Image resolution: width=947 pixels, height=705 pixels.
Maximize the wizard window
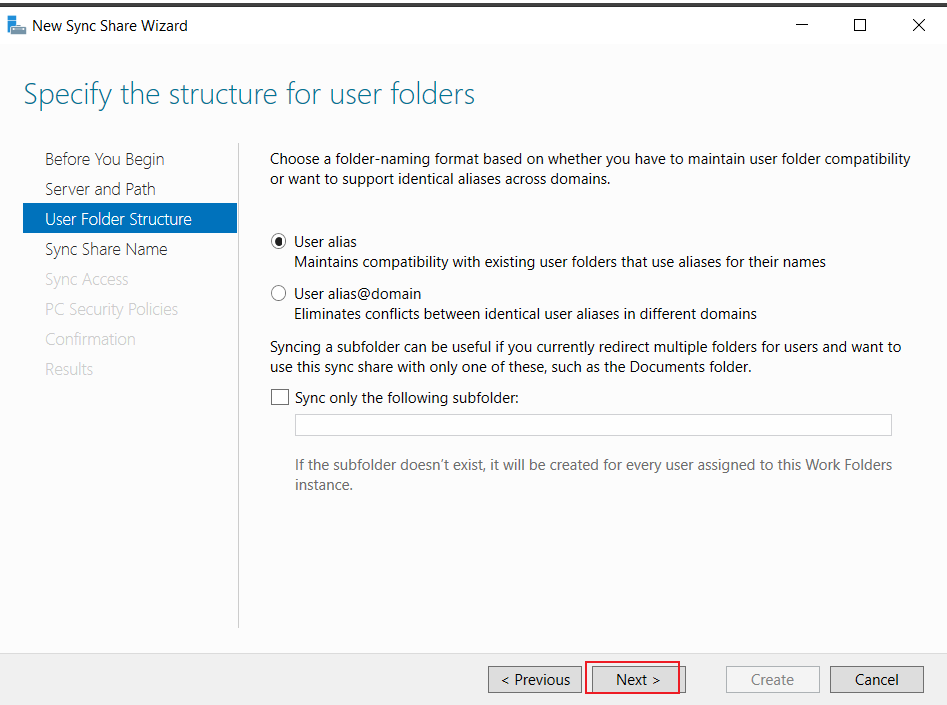click(860, 25)
